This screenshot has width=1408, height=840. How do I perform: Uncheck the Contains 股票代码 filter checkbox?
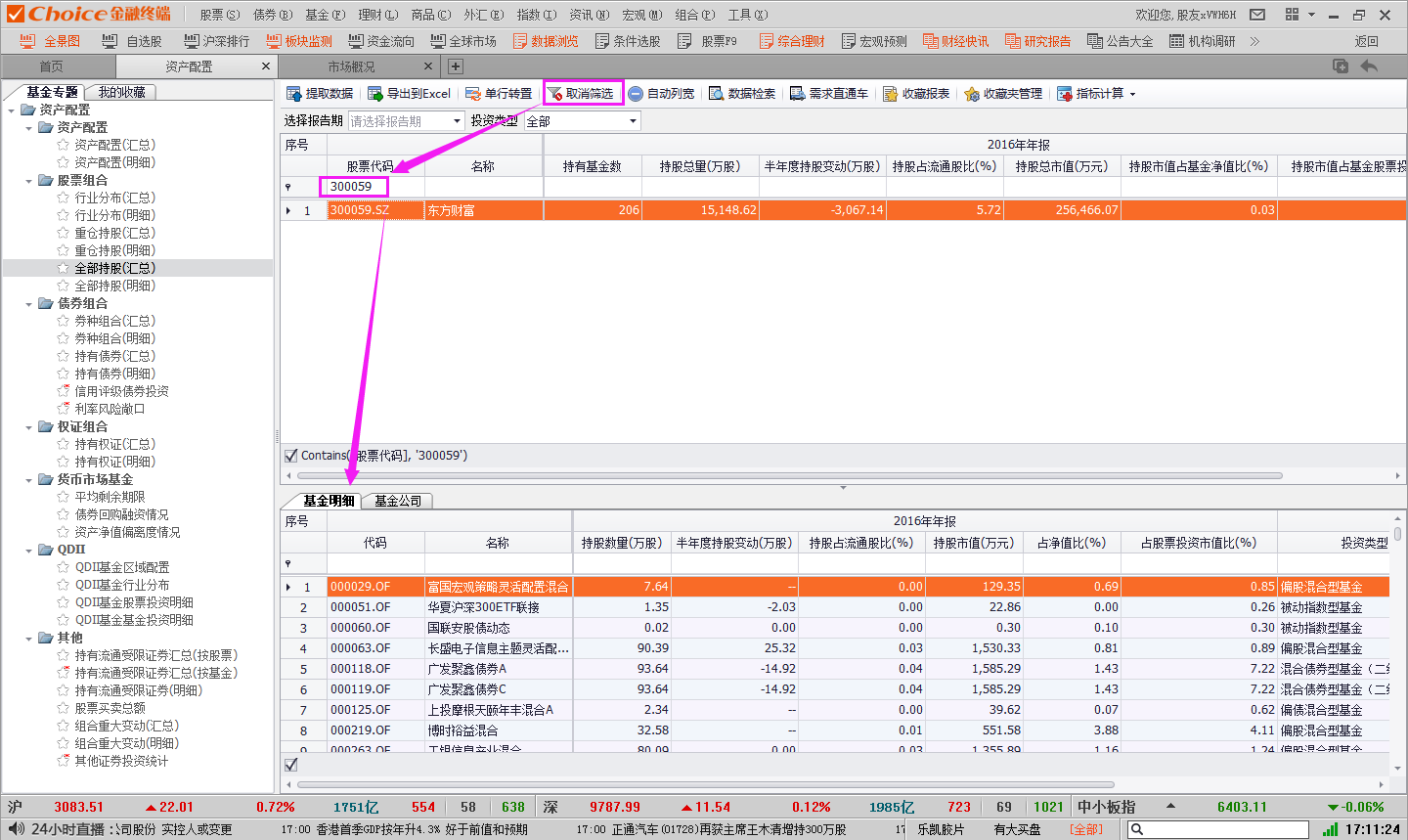[290, 456]
